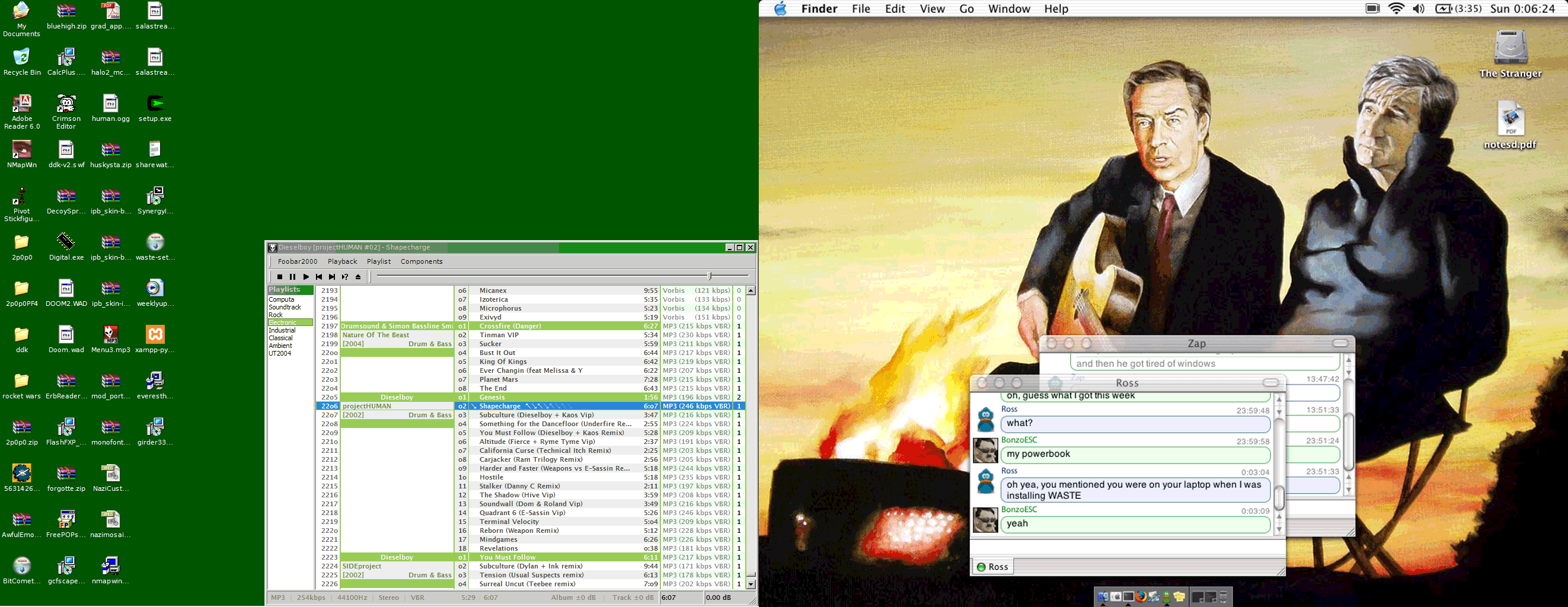
Task: Open the Playback menu
Action: click(x=342, y=261)
